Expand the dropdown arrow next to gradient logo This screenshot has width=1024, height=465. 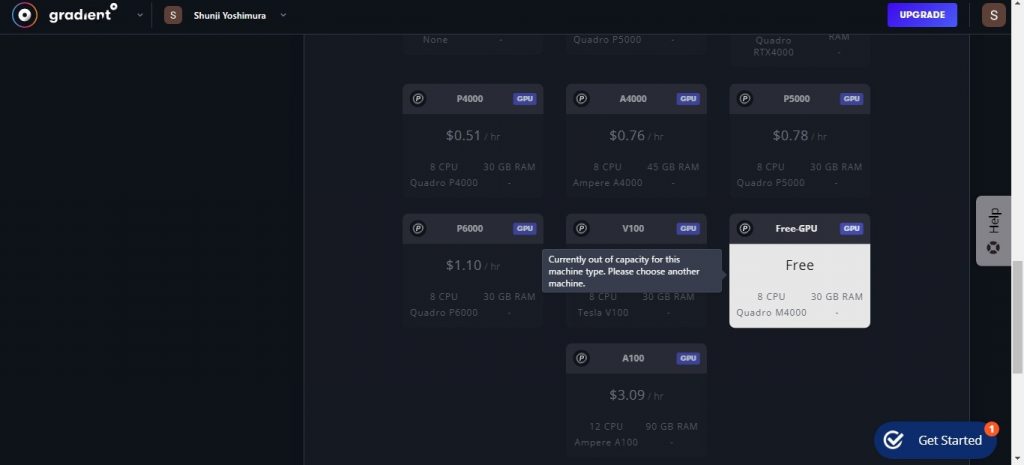pos(139,15)
